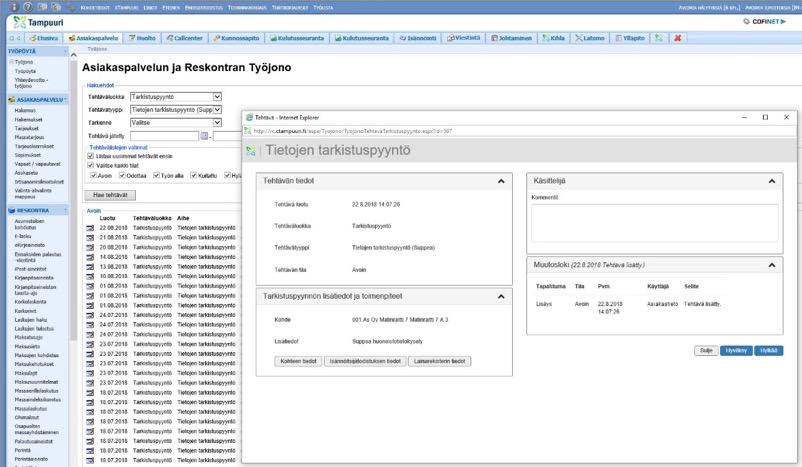The height and width of the screenshot is (467, 802).
Task: Click the Kohteen tiedot button
Action: click(x=298, y=361)
